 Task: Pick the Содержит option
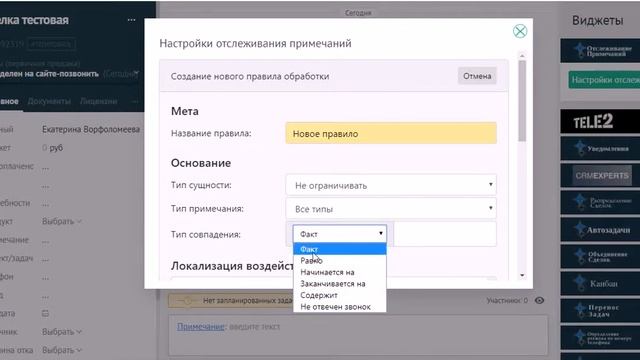click(x=340, y=295)
